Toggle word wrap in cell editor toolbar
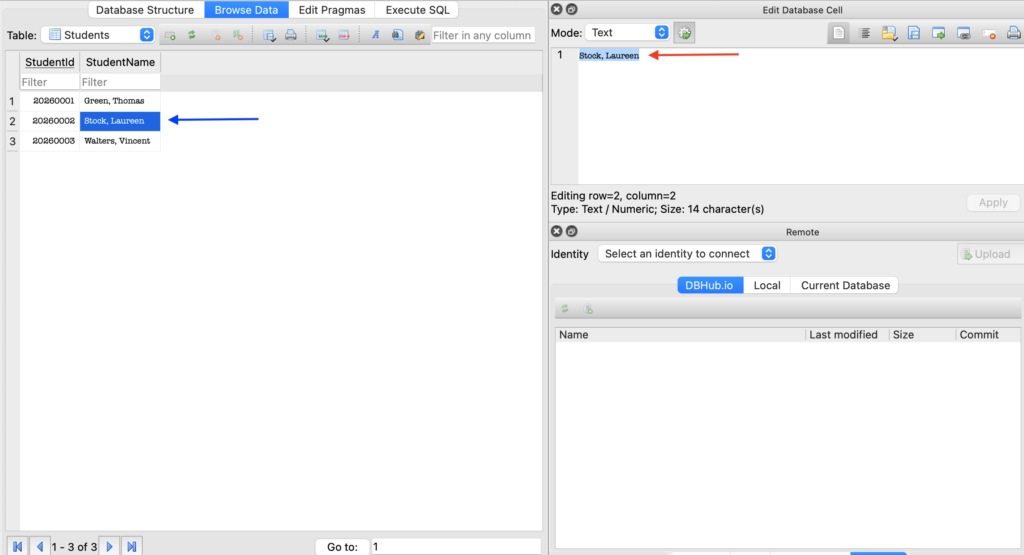Image resolution: width=1024 pixels, height=555 pixels. point(864,33)
